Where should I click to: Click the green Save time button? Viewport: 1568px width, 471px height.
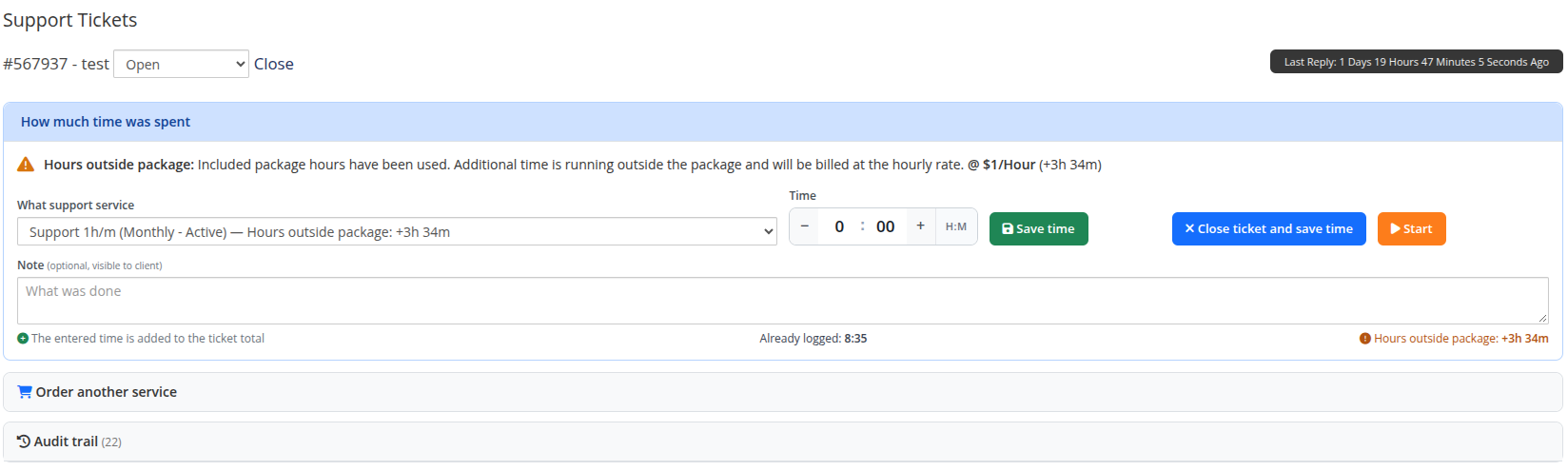pyautogui.click(x=1039, y=228)
